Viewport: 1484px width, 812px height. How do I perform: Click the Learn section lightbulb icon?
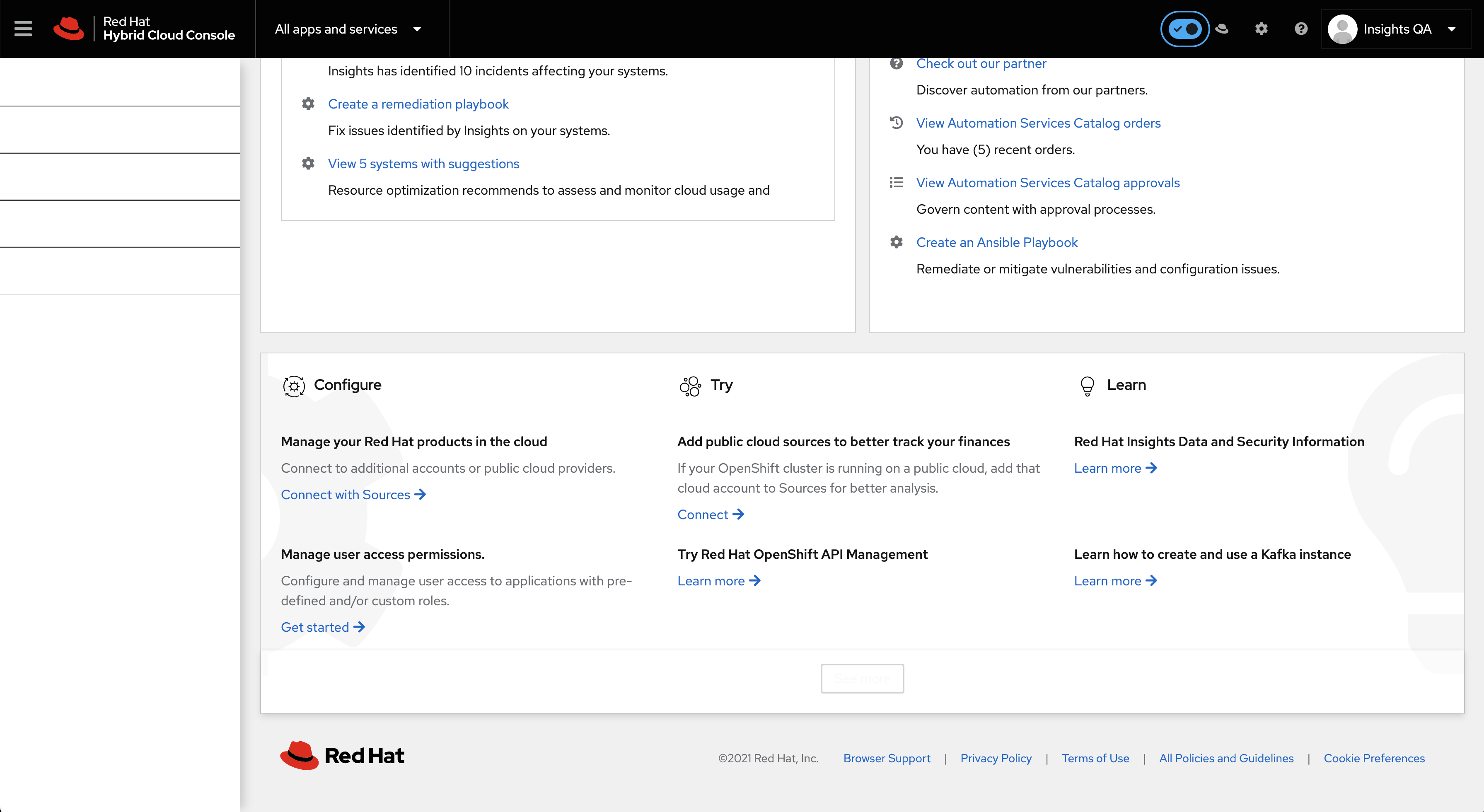tap(1087, 386)
